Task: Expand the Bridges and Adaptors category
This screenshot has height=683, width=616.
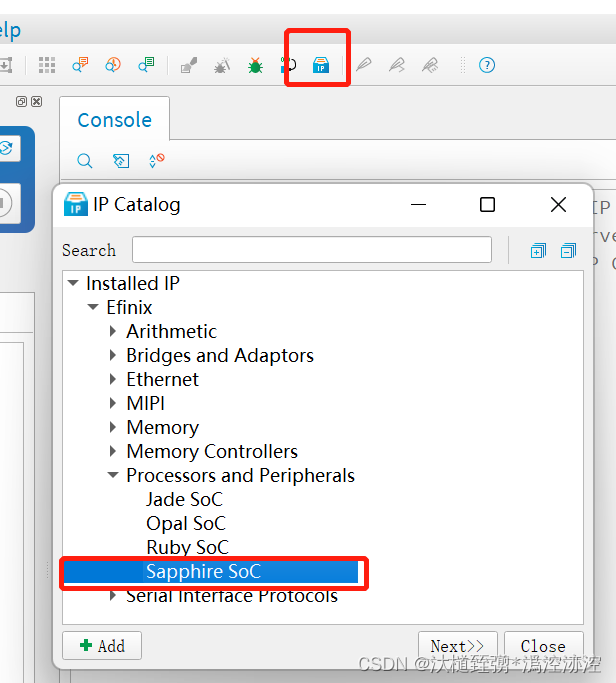Action: tap(113, 355)
